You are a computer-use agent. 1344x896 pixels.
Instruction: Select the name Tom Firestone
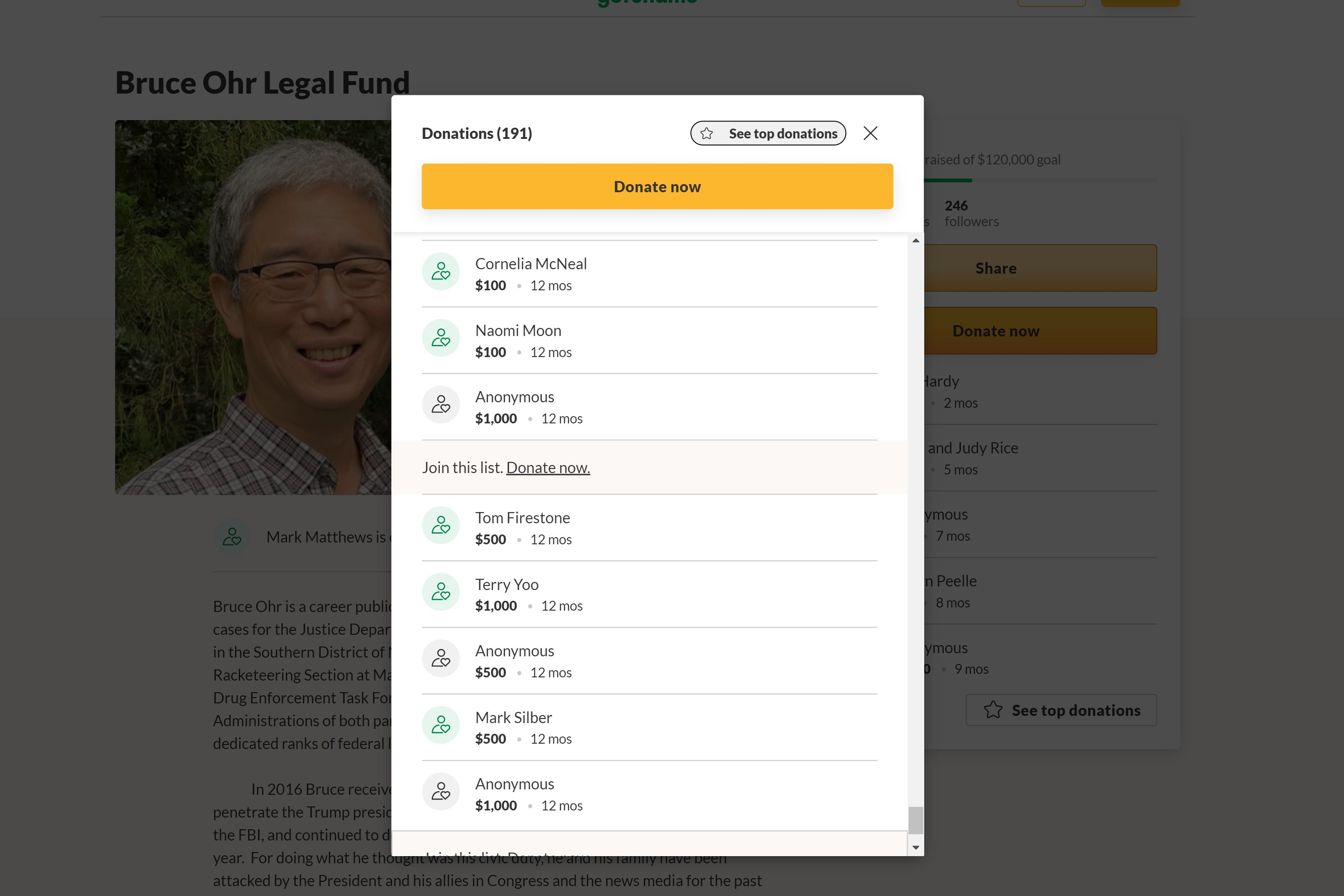pos(522,518)
